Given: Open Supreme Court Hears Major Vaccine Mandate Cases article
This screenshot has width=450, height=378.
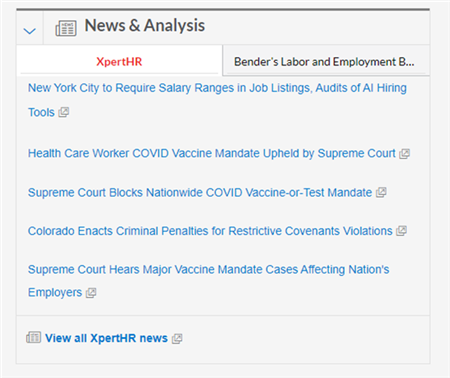Looking at the screenshot, I should click(209, 281).
